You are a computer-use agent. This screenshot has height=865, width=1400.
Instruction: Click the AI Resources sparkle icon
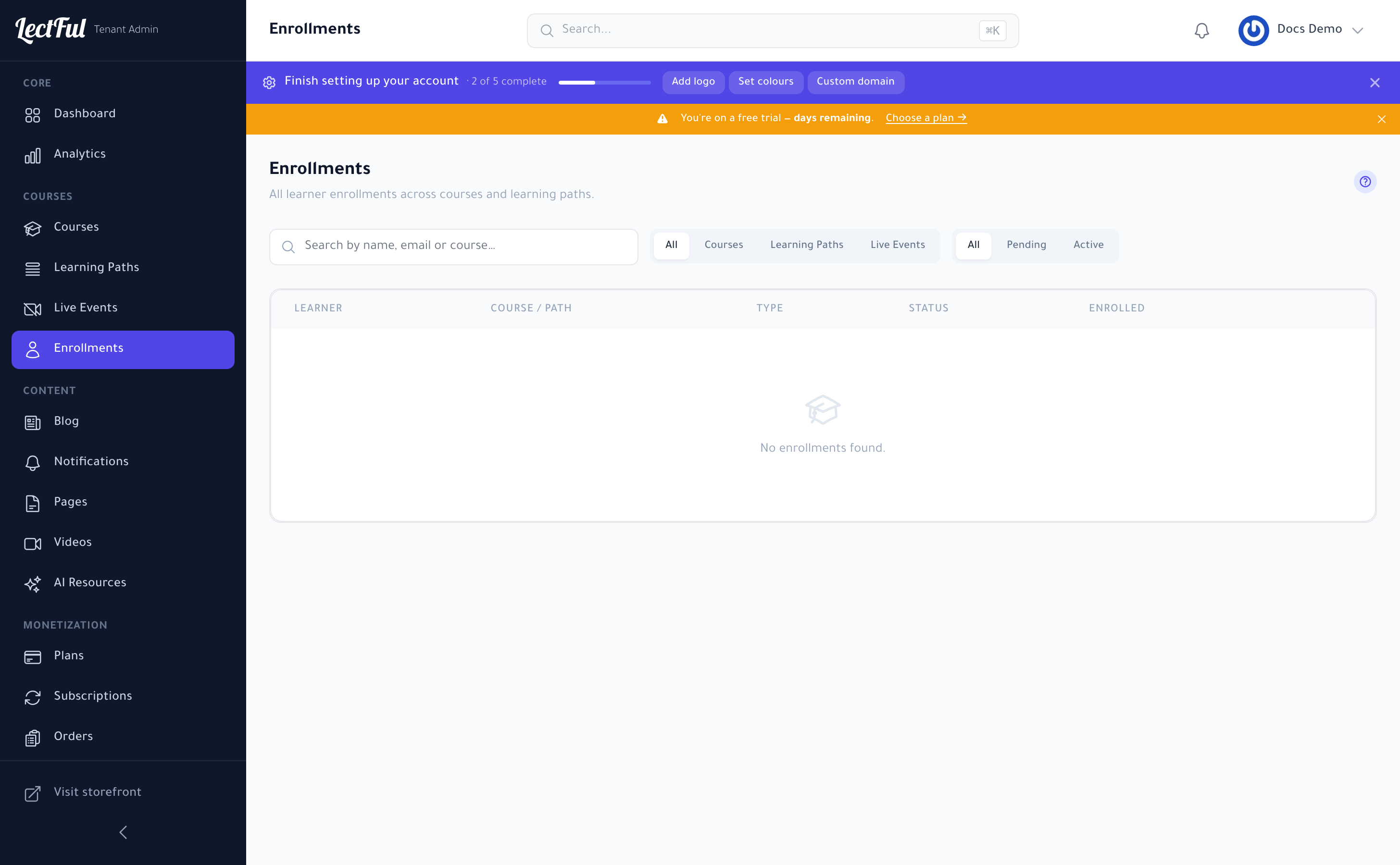click(x=33, y=584)
